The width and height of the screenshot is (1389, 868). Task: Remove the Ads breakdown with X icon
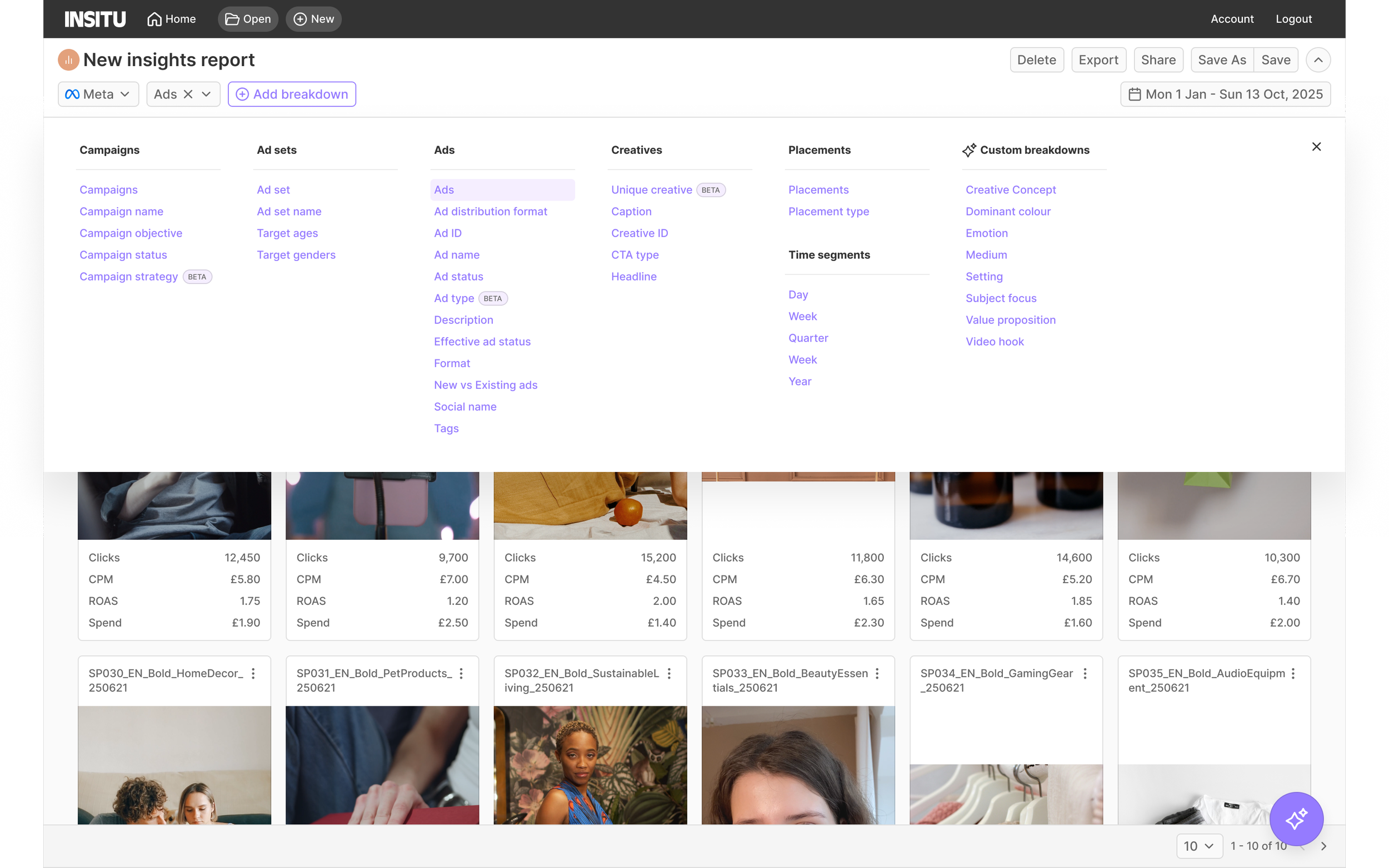tap(188, 94)
